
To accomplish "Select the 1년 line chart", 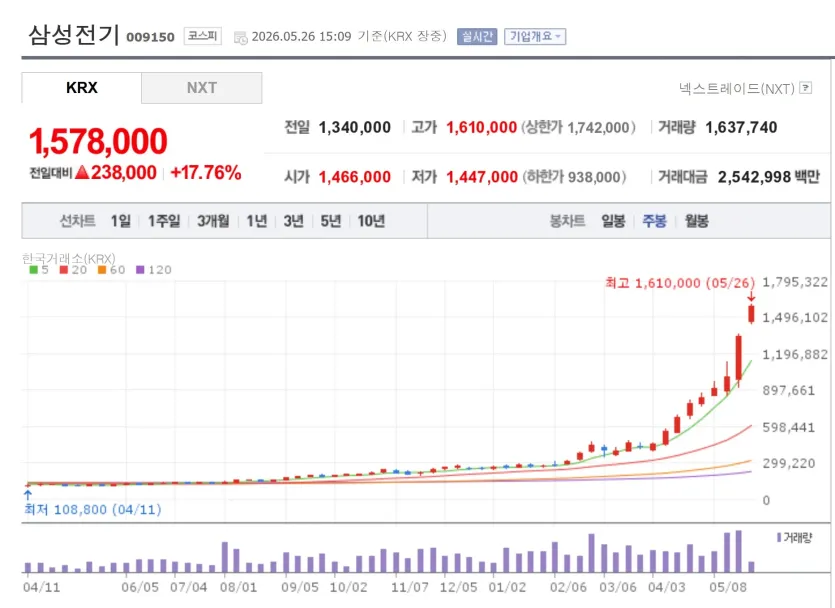I will click(257, 220).
